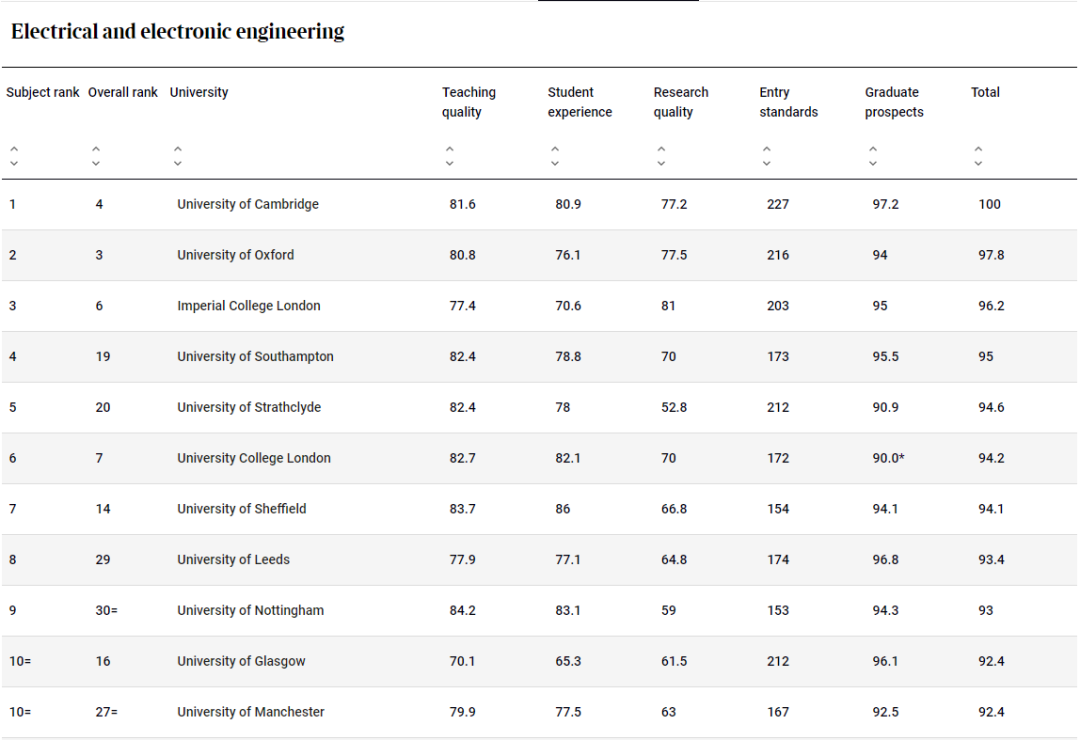Open University of Southampton entry
The height and width of the screenshot is (740, 1080).
(x=256, y=357)
